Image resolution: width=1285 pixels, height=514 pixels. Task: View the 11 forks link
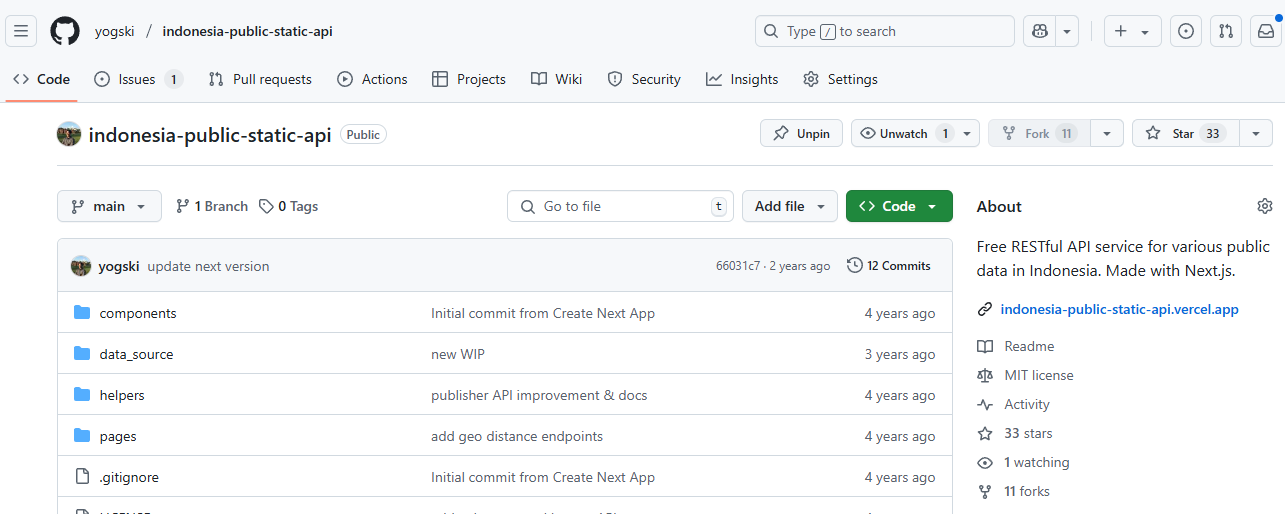[x=1014, y=491]
